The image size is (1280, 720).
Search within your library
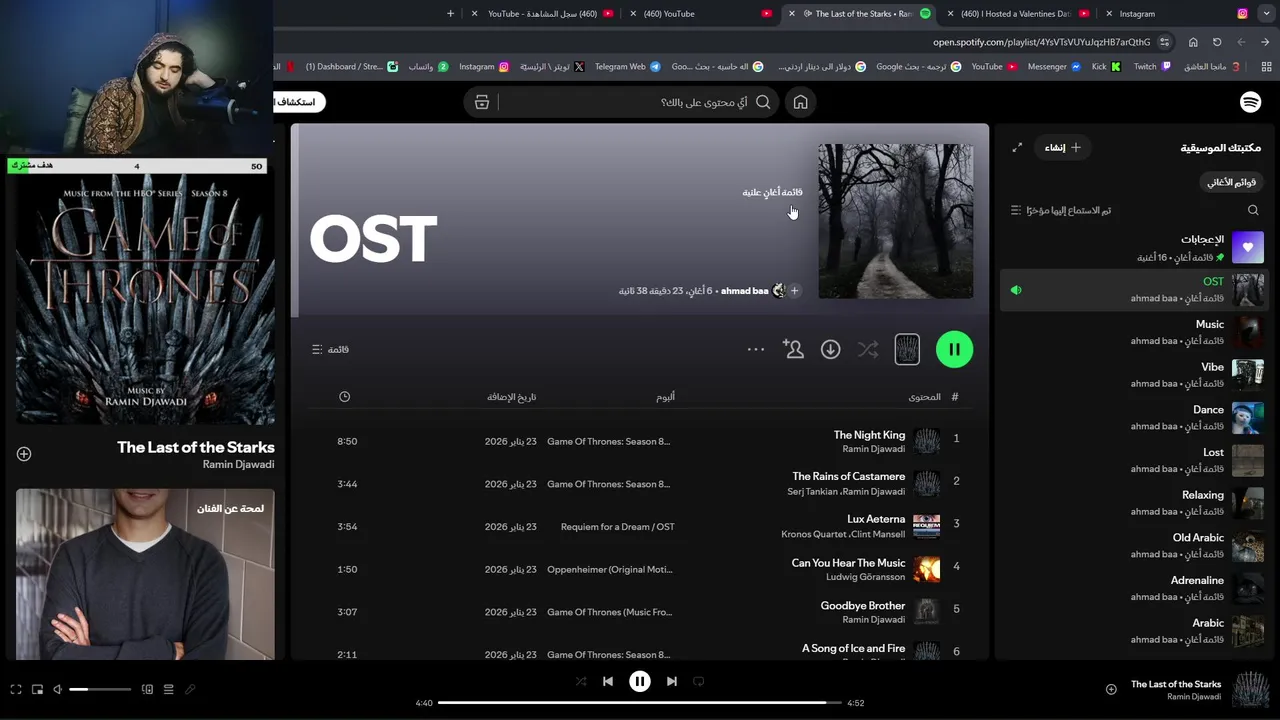click(x=1253, y=210)
